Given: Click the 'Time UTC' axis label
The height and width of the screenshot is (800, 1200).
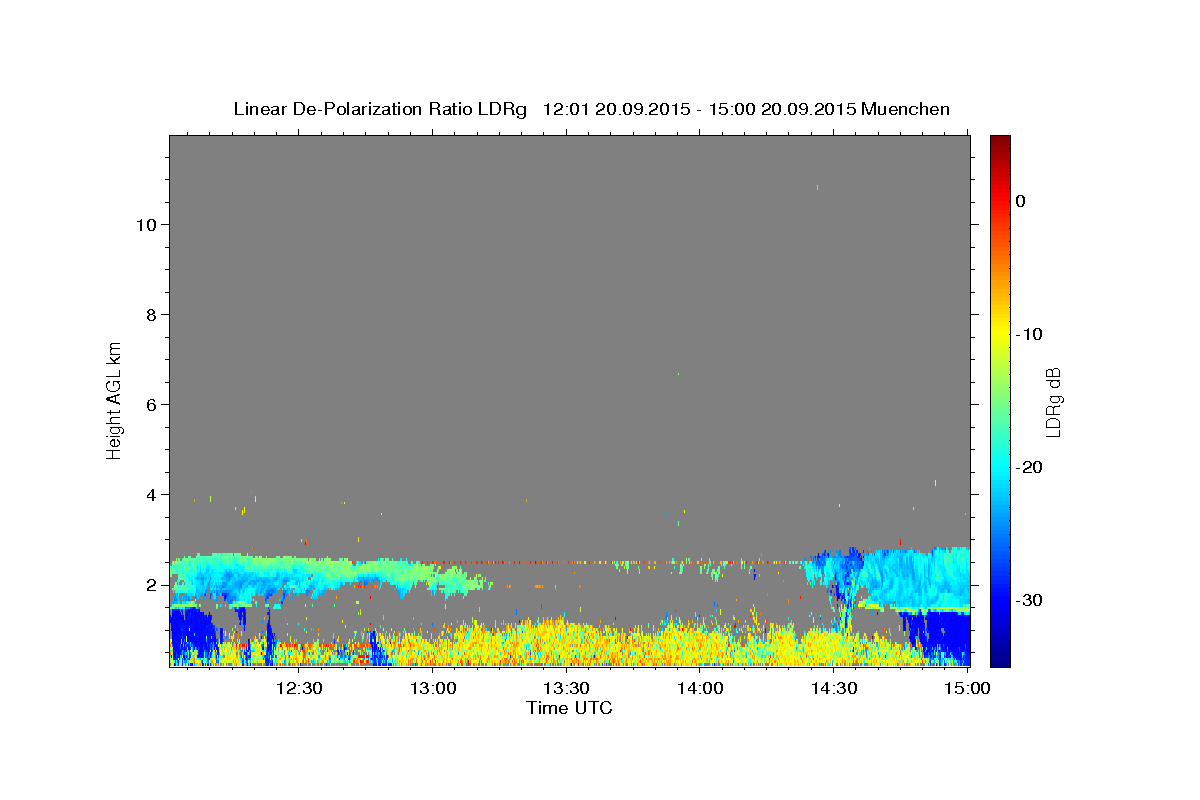Looking at the screenshot, I should point(569,708).
